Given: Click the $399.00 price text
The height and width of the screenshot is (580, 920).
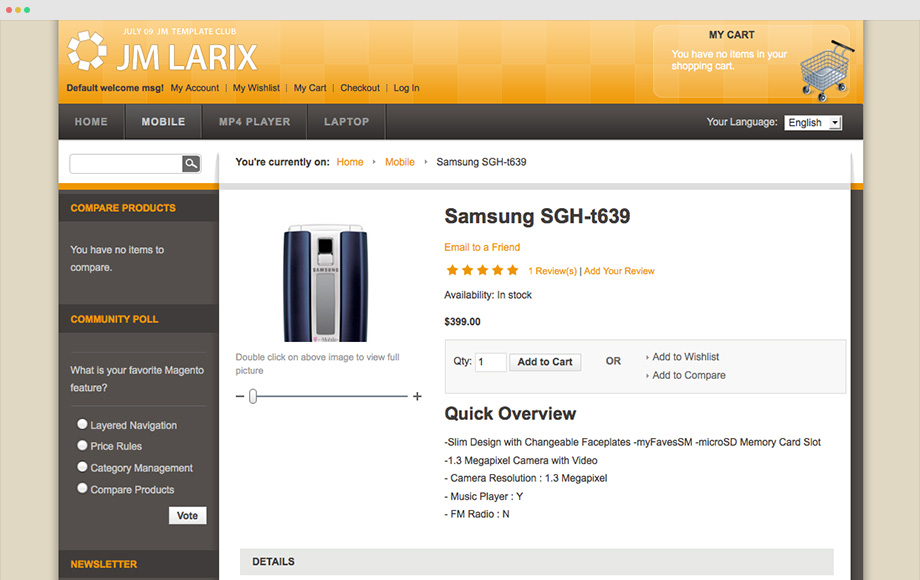Looking at the screenshot, I should [462, 321].
